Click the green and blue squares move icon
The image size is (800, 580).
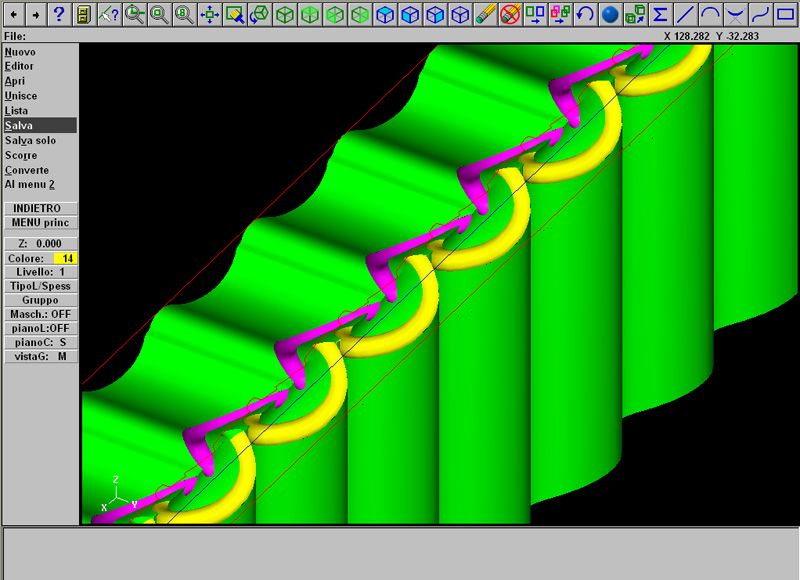[x=535, y=15]
